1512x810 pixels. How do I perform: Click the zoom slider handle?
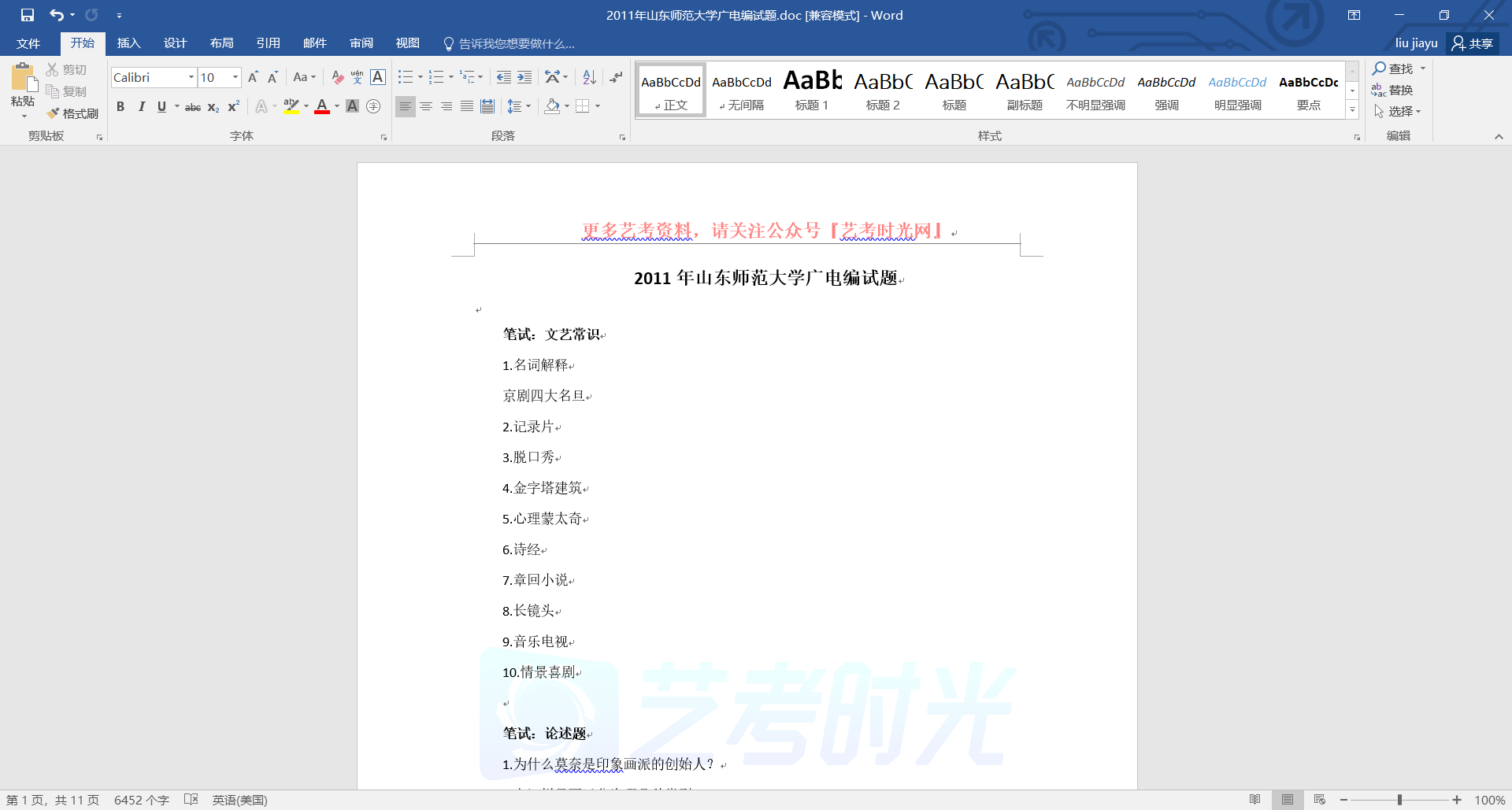(x=1399, y=800)
